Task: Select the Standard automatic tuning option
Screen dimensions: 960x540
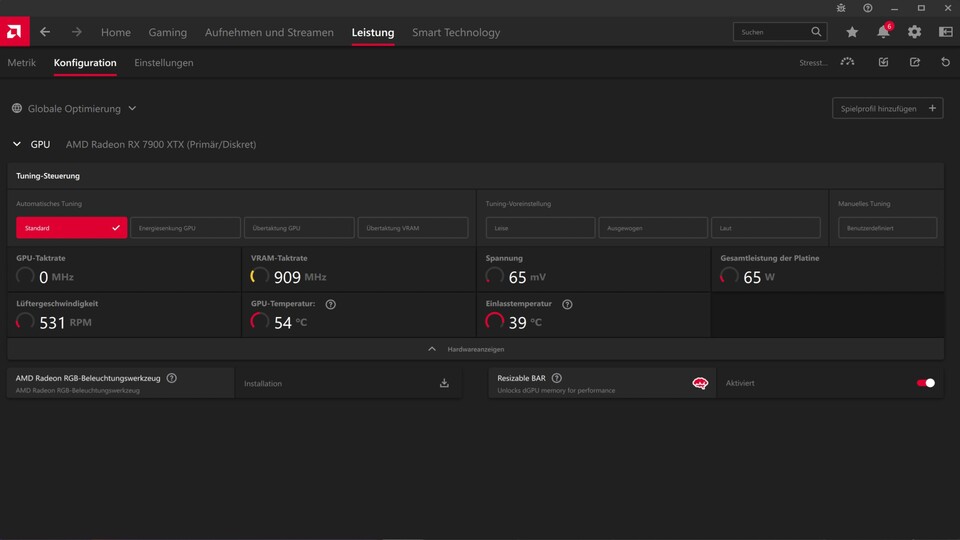Action: click(x=71, y=228)
